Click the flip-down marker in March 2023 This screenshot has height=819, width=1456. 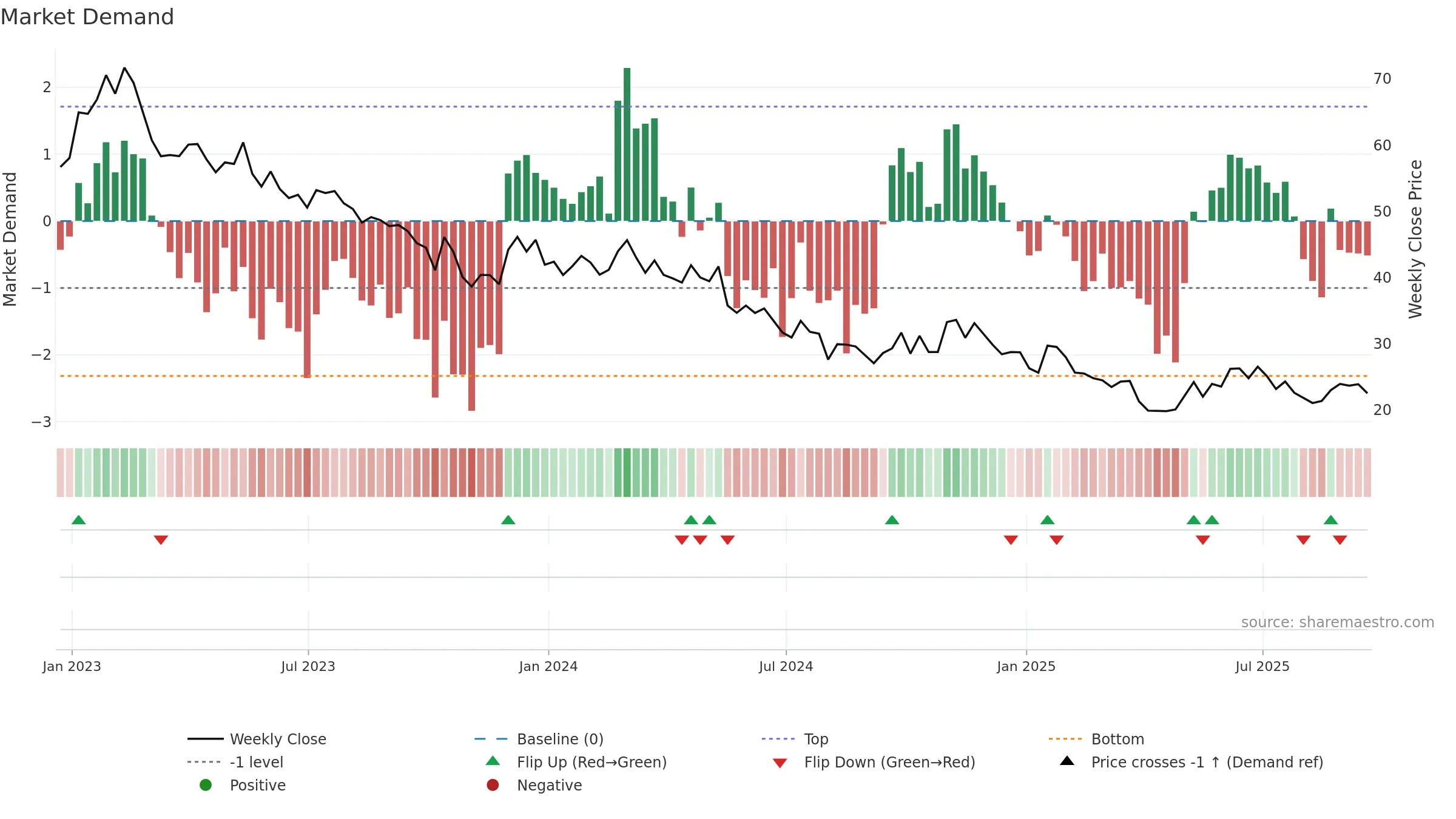pos(161,540)
